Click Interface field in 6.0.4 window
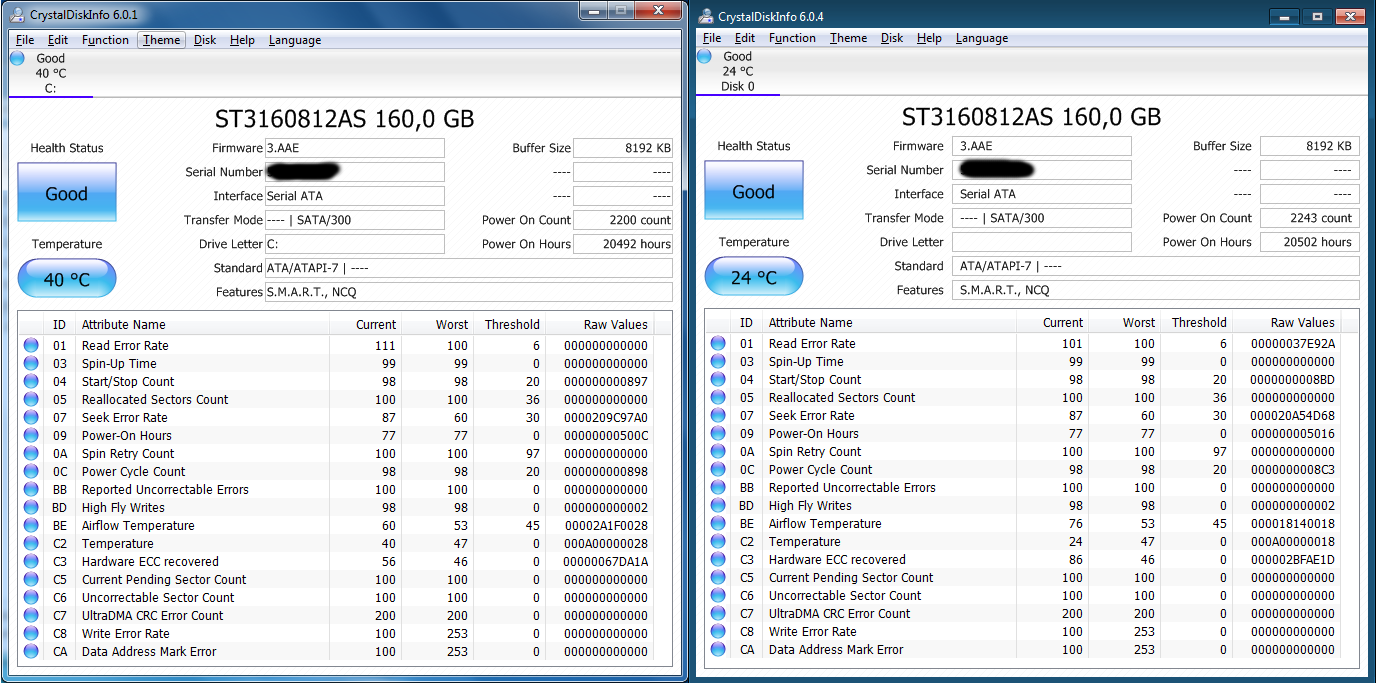The image size is (1376, 683). (1042, 194)
